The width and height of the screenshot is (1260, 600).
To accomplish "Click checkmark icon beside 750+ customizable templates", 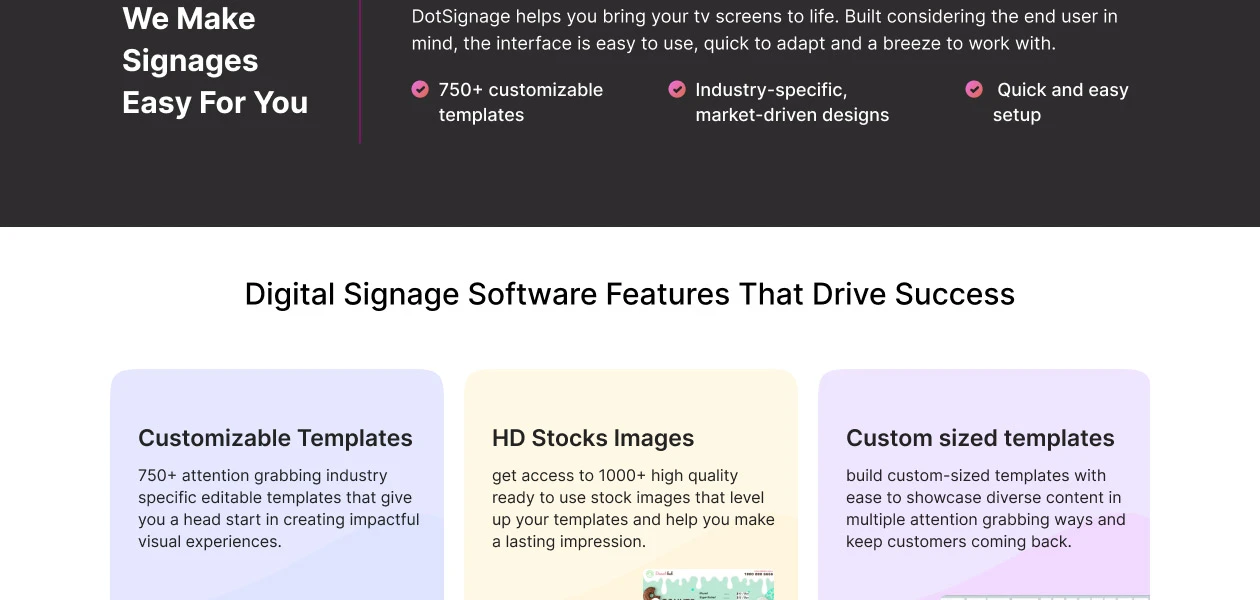I will (x=420, y=90).
